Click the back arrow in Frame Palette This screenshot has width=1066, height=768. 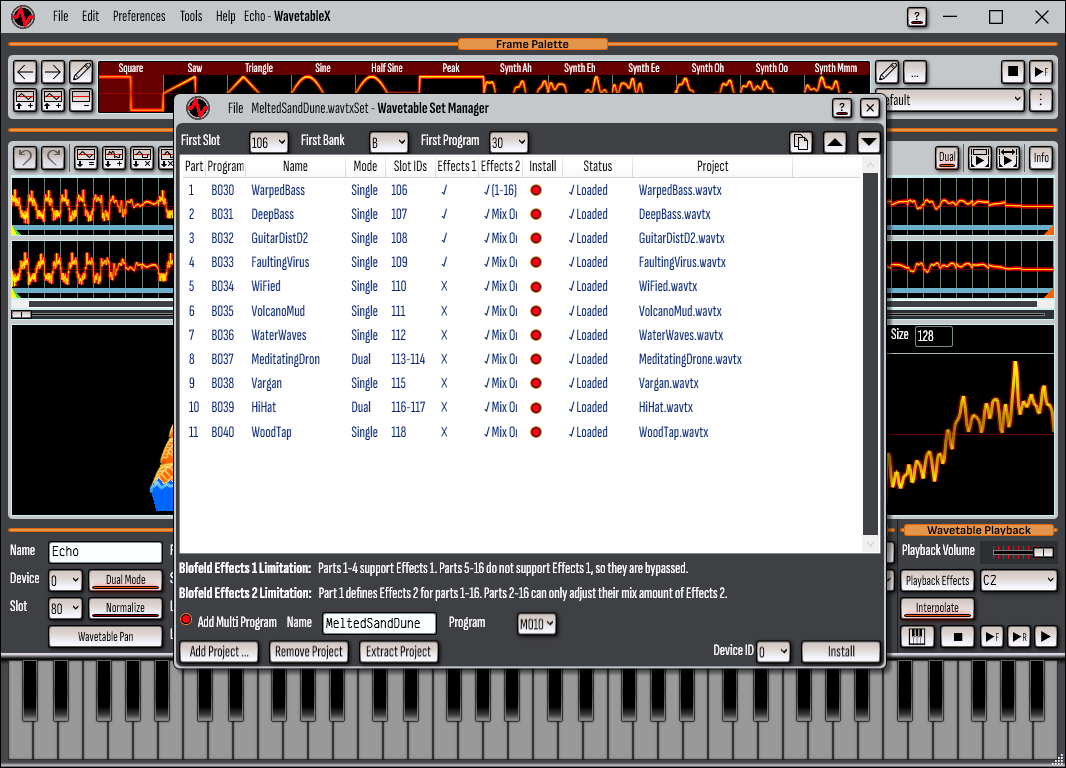[x=25, y=72]
